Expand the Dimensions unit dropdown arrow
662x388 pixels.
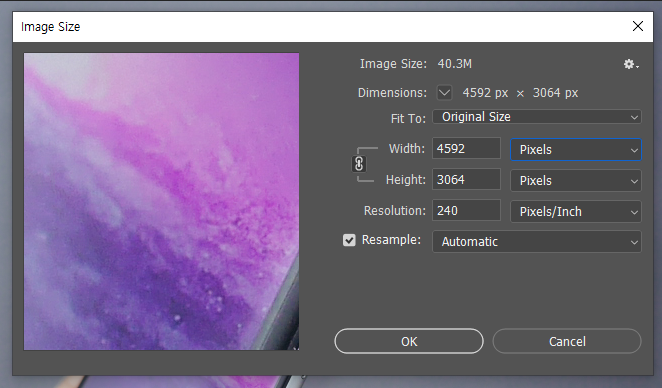(x=444, y=92)
